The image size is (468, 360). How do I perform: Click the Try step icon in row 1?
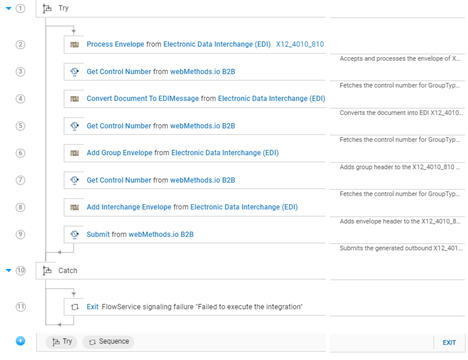pos(47,8)
